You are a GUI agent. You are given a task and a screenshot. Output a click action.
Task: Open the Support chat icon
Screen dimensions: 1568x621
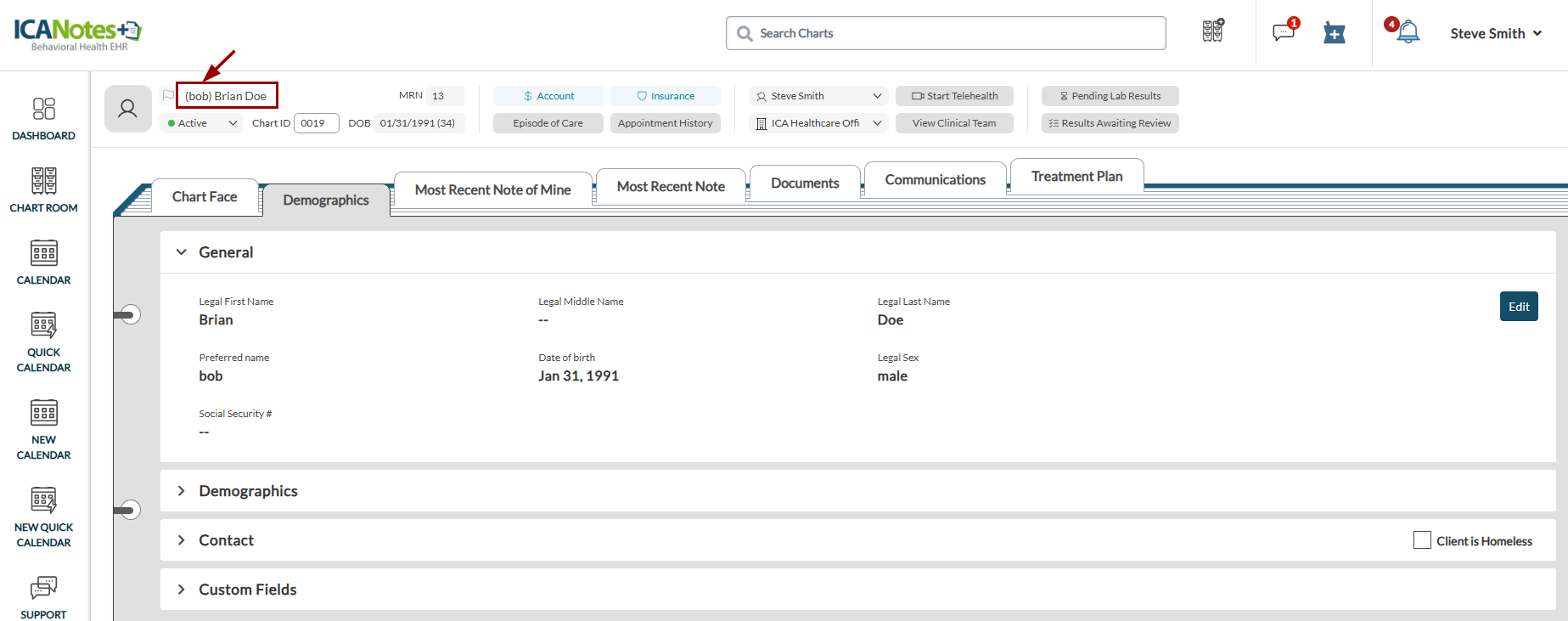(x=43, y=588)
